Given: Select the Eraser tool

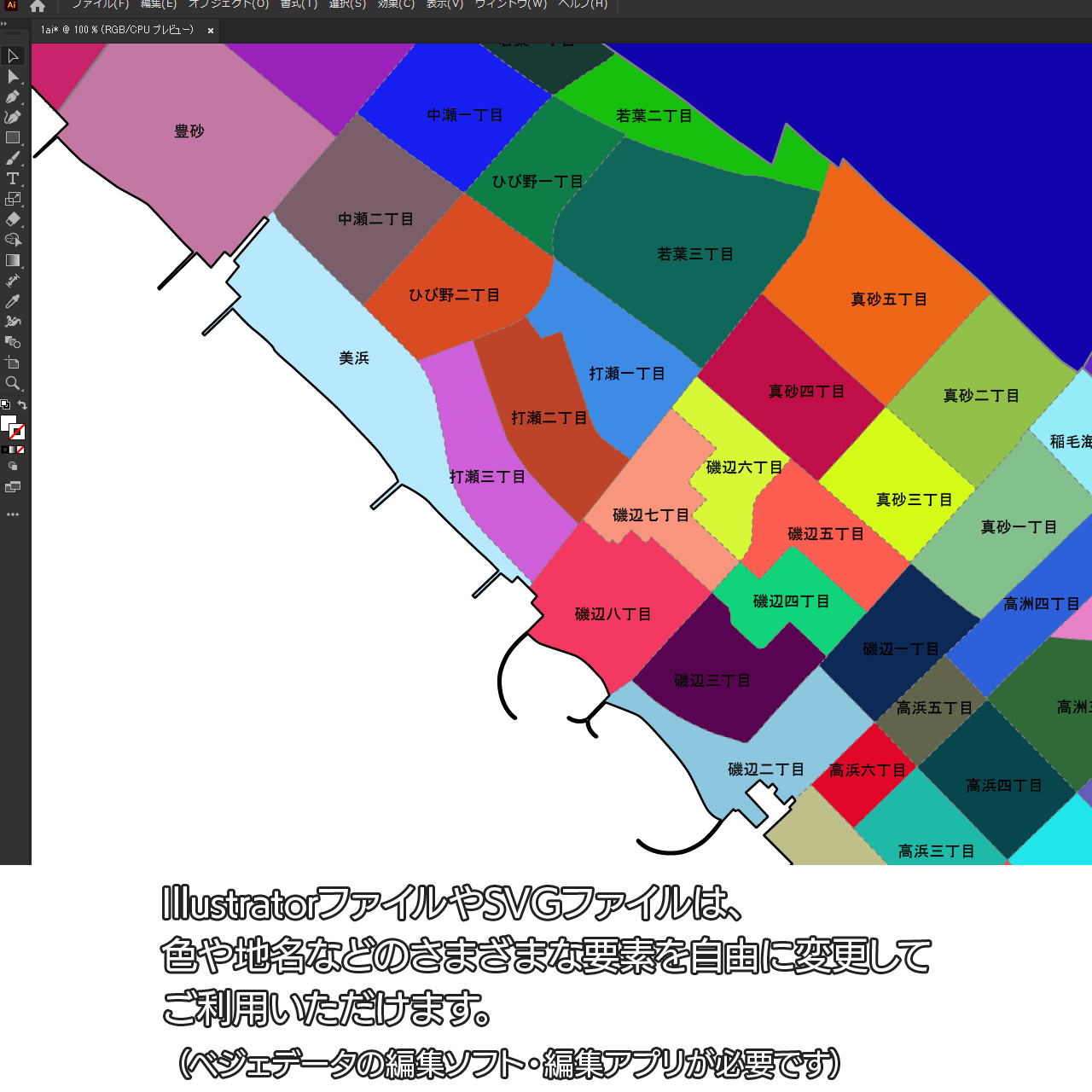Looking at the screenshot, I should click(x=13, y=220).
